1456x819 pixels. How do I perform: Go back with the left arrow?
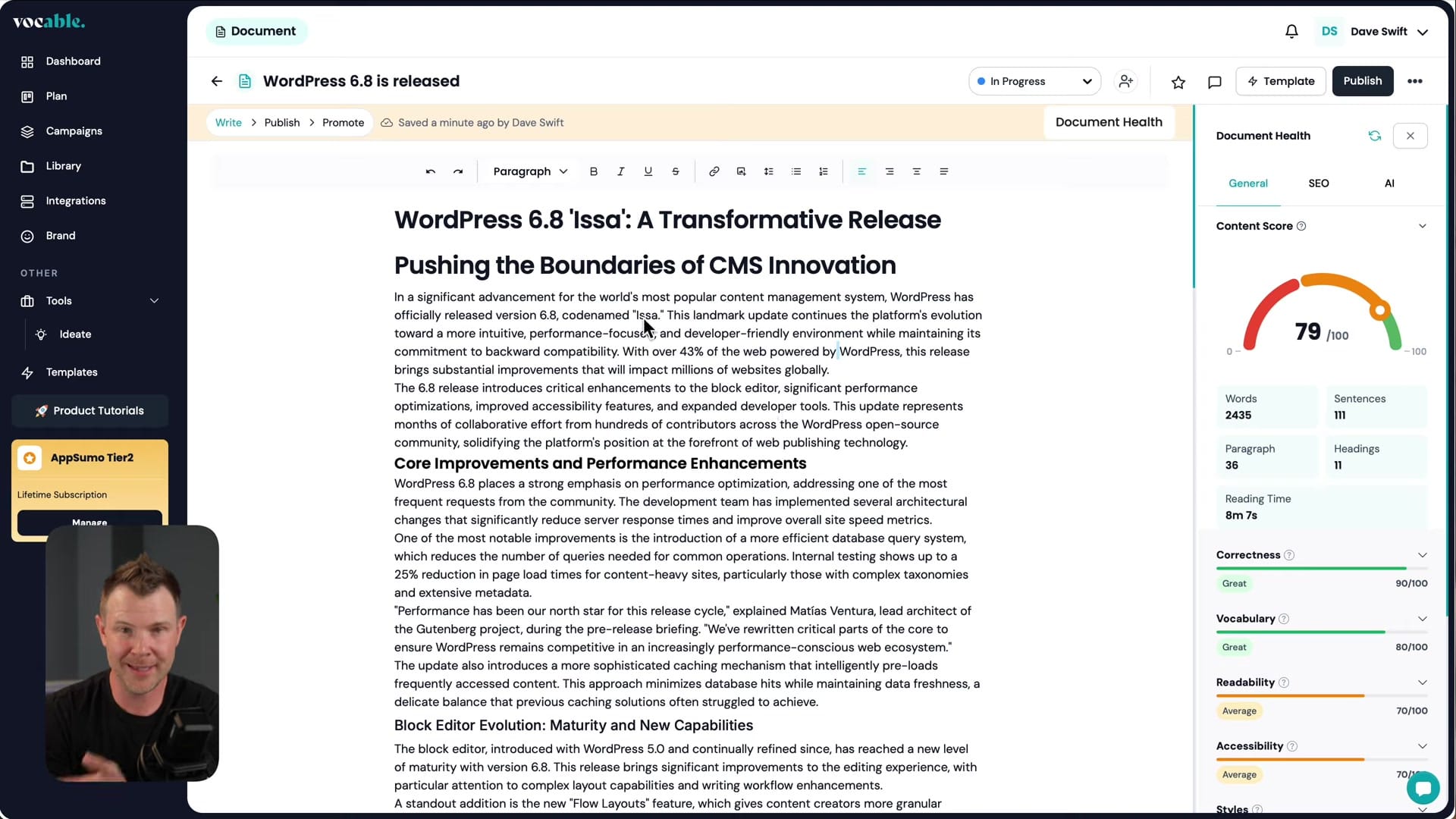(217, 81)
